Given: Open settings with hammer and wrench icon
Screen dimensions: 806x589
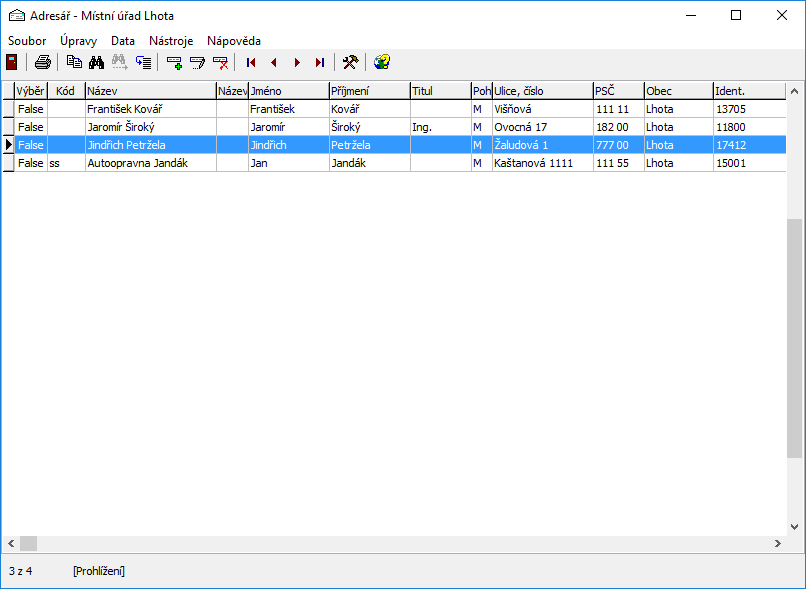Looking at the screenshot, I should (351, 62).
